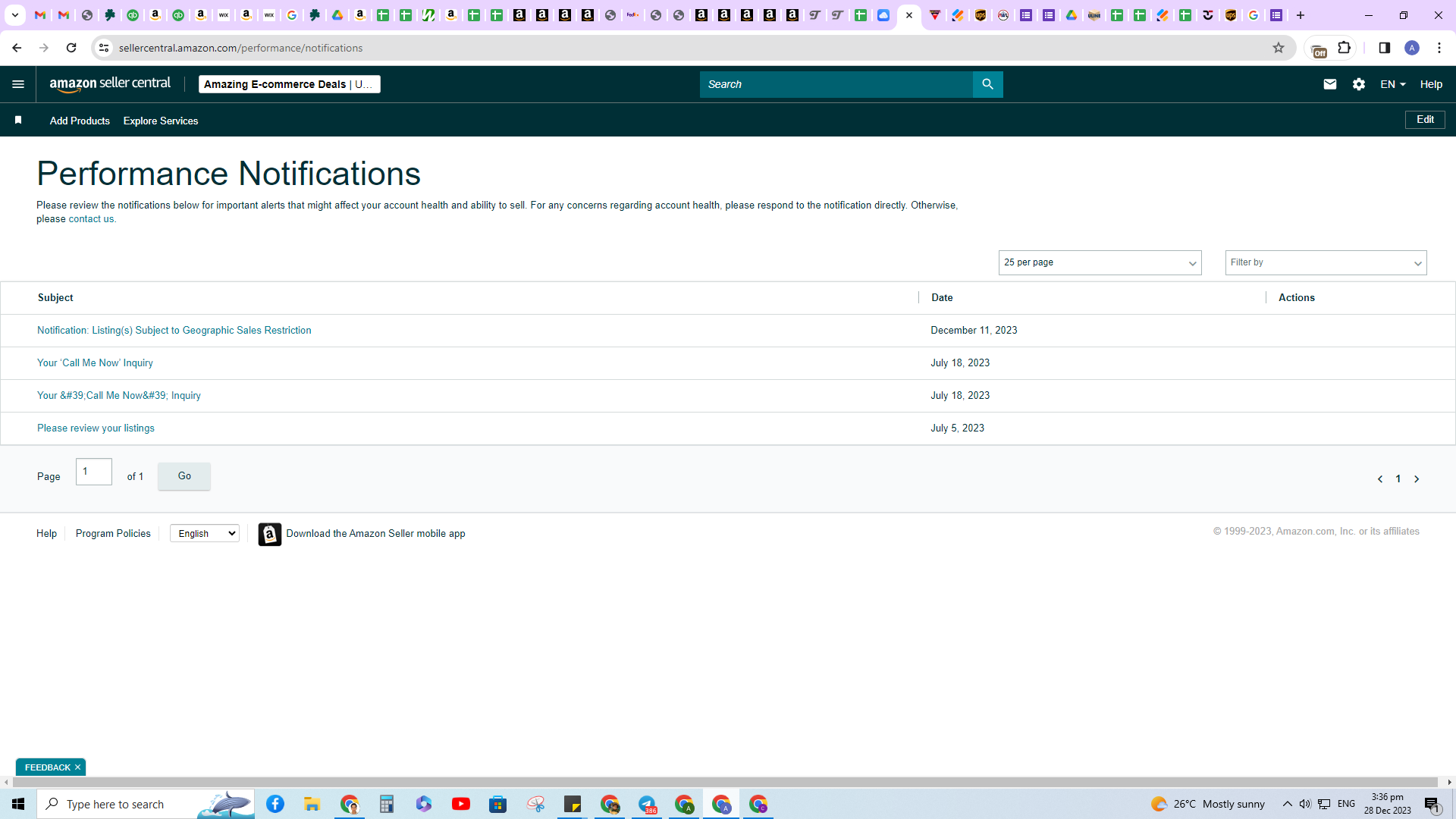Bookmark this page with star icon
Screen dimensions: 1456x819
point(1279,48)
